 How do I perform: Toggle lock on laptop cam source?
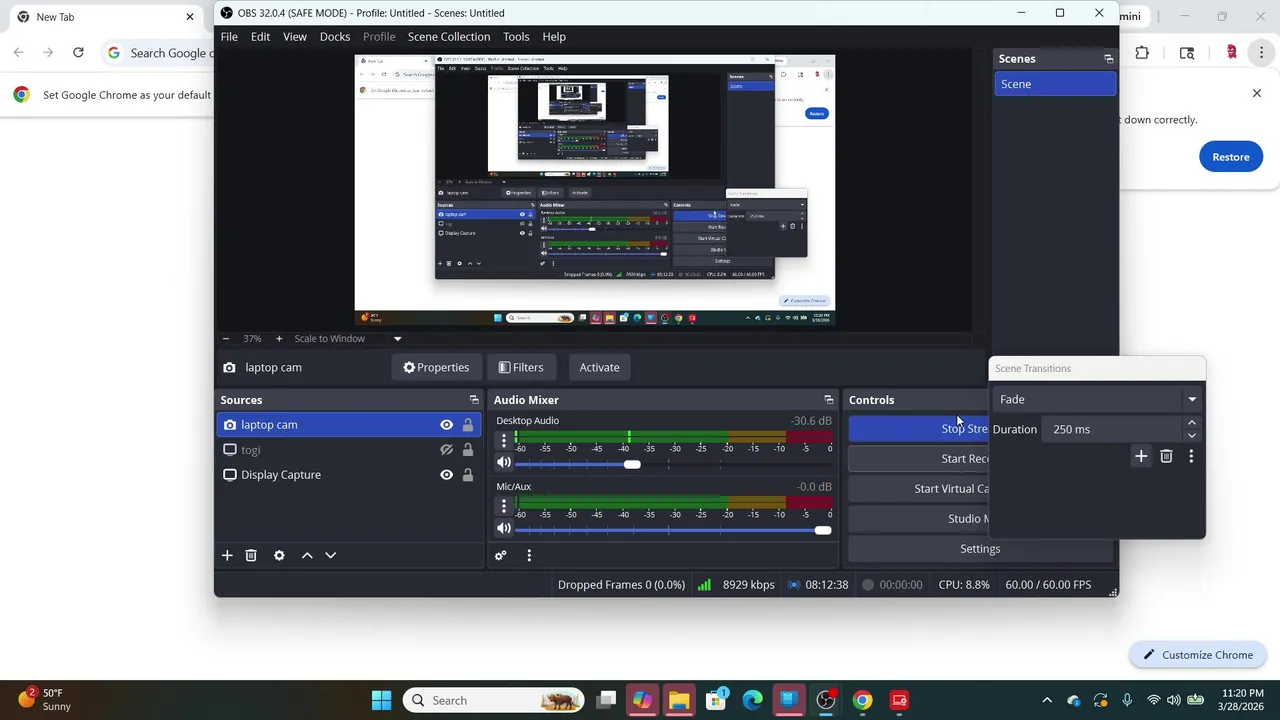(467, 425)
